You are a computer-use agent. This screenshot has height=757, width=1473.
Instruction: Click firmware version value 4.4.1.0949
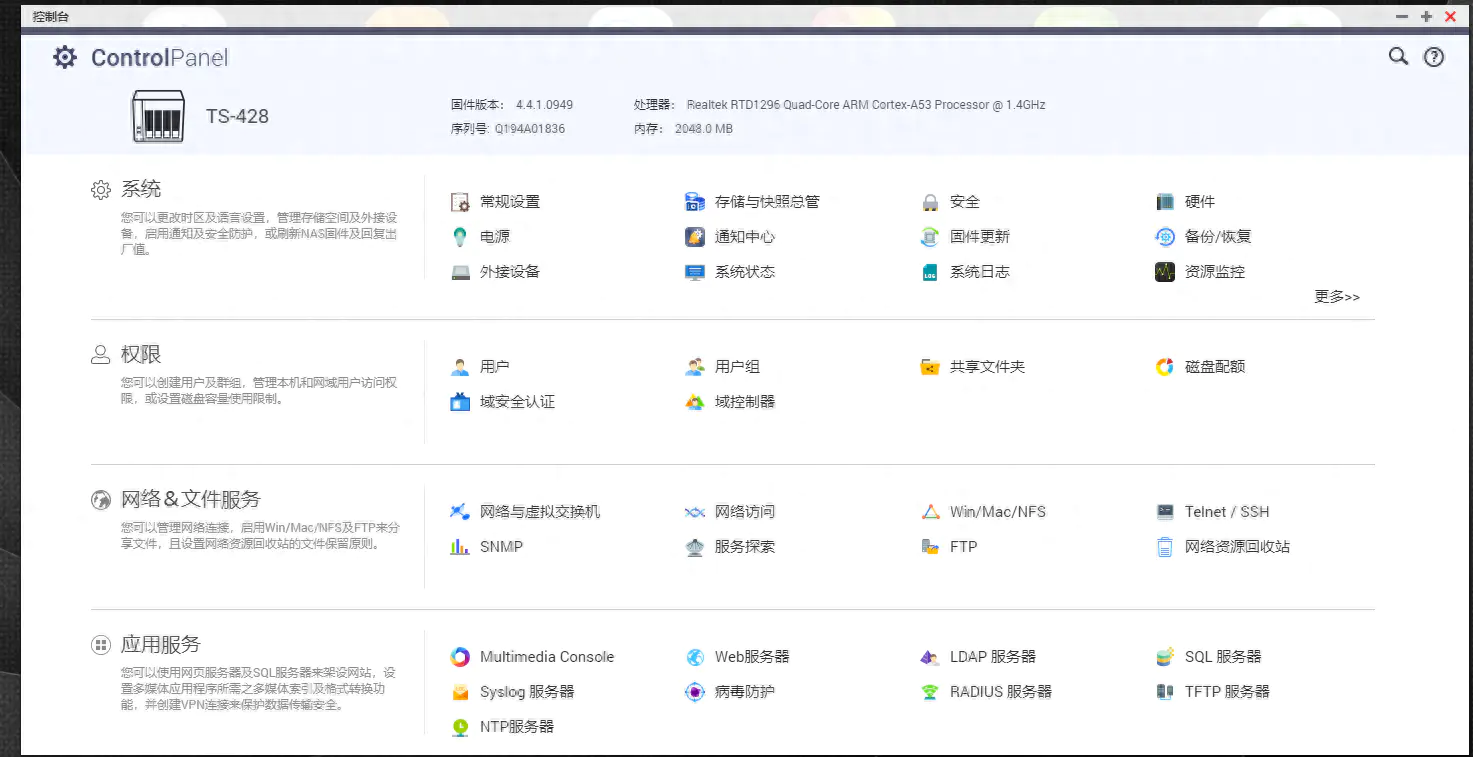pos(544,105)
